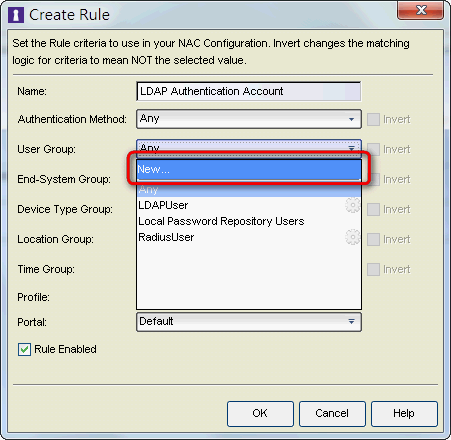Viewport: 451px width, 440px height.
Task: Click the Create Rule keyhole icon in title bar
Action: point(16,15)
